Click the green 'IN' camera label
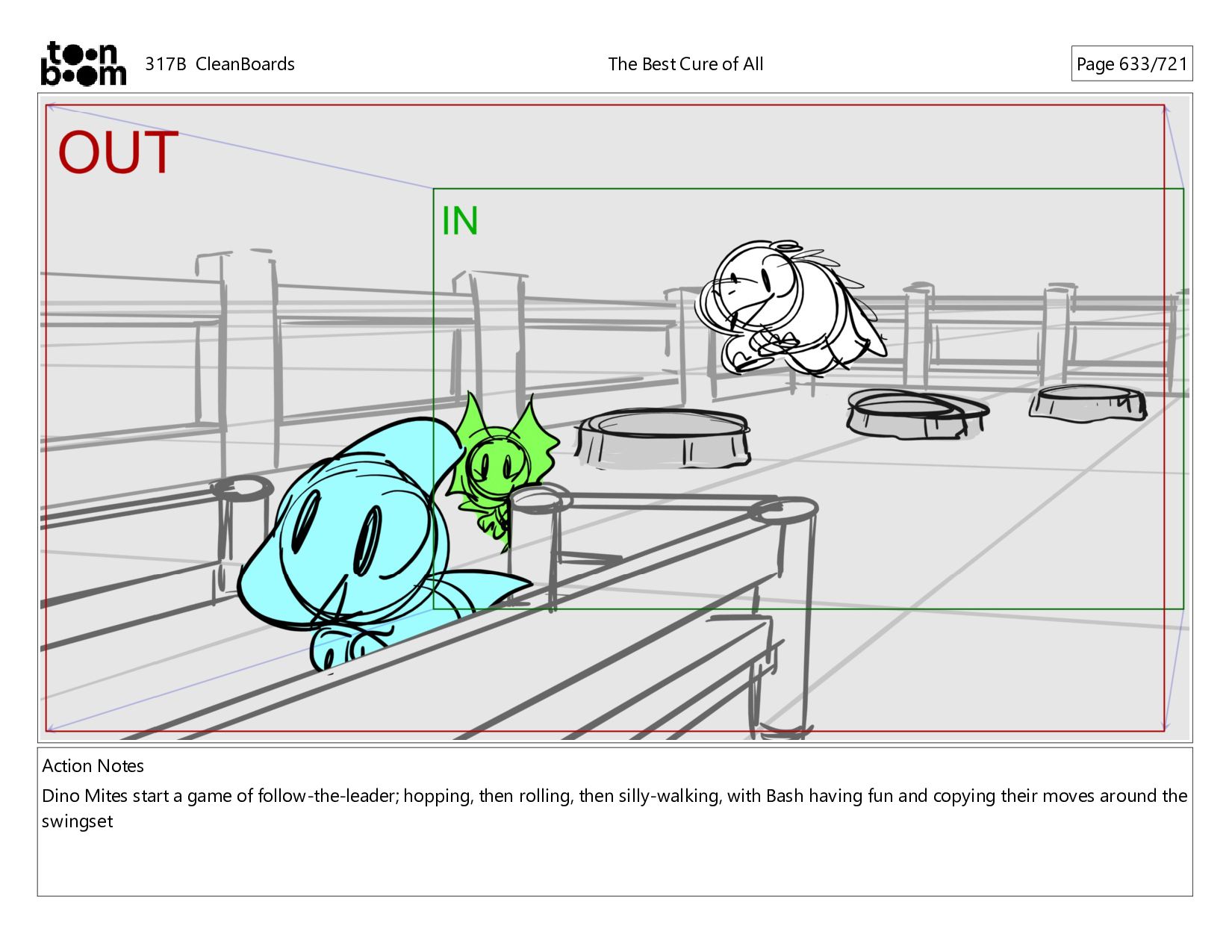 (459, 221)
